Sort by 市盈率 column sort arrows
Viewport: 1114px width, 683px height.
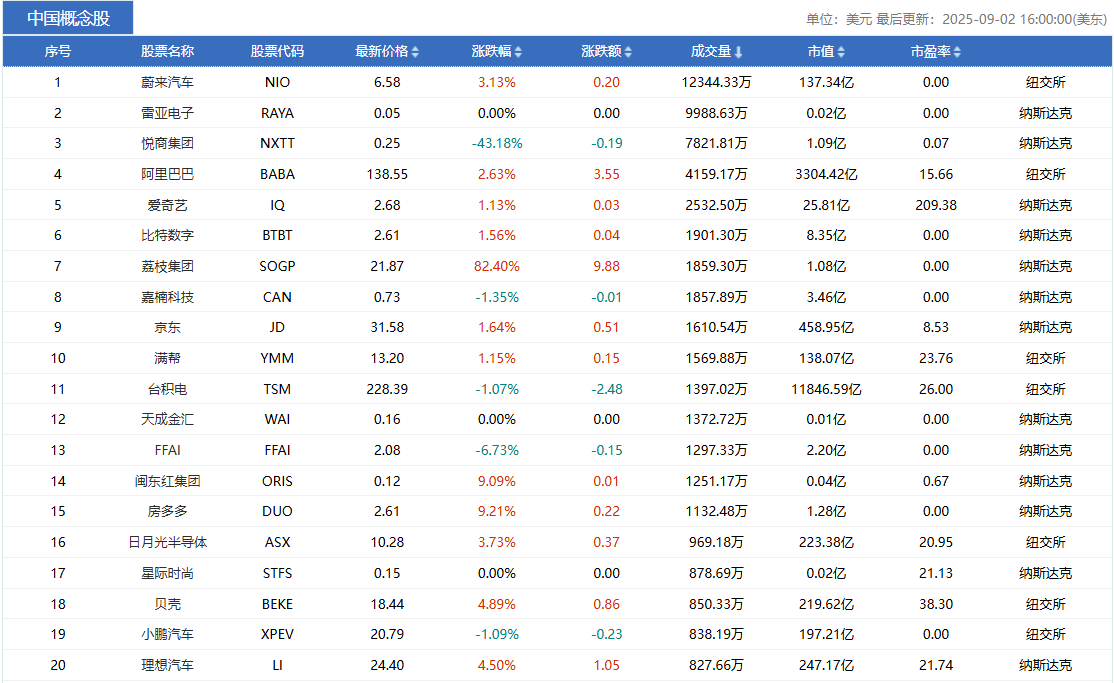(x=958, y=52)
